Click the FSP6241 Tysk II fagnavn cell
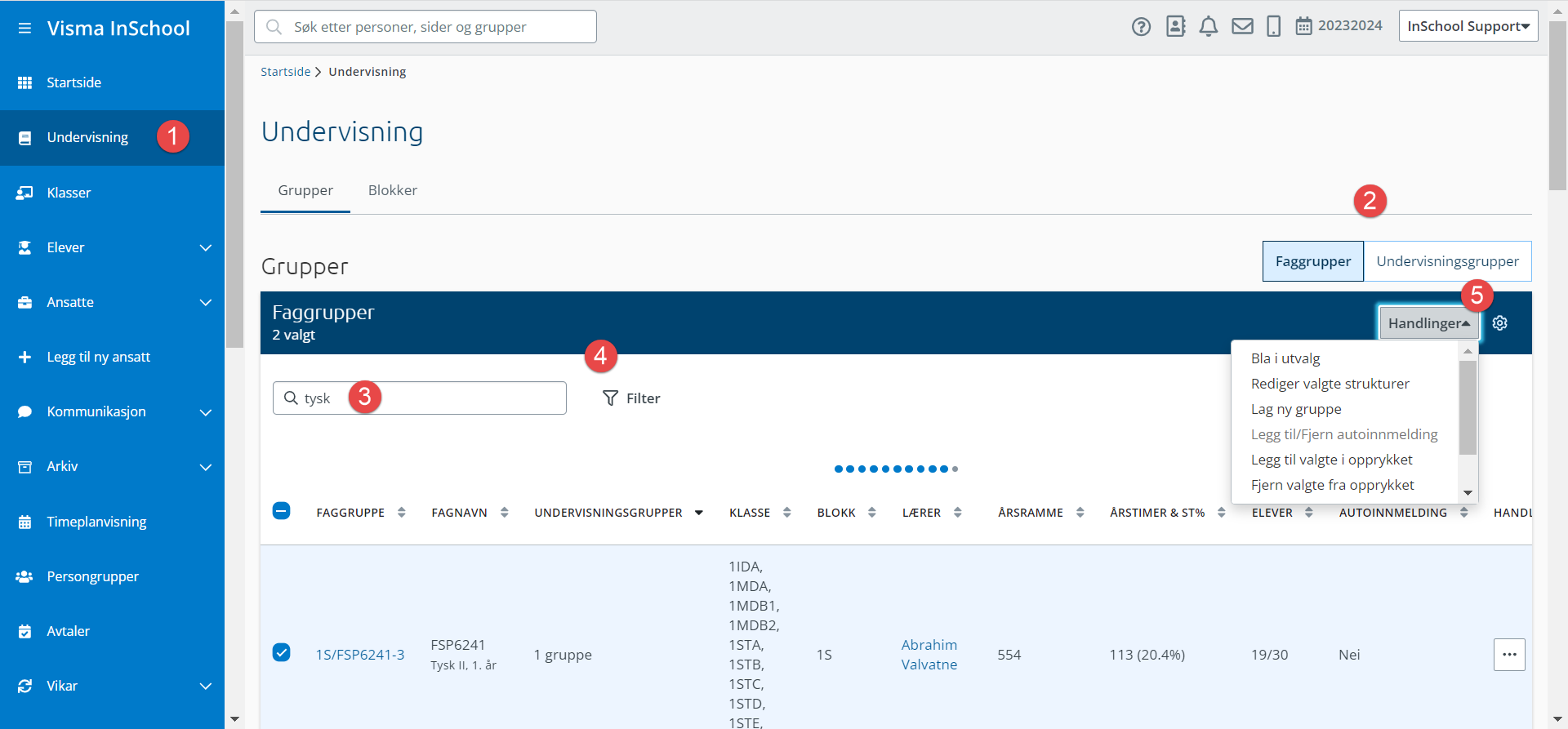 click(x=463, y=655)
